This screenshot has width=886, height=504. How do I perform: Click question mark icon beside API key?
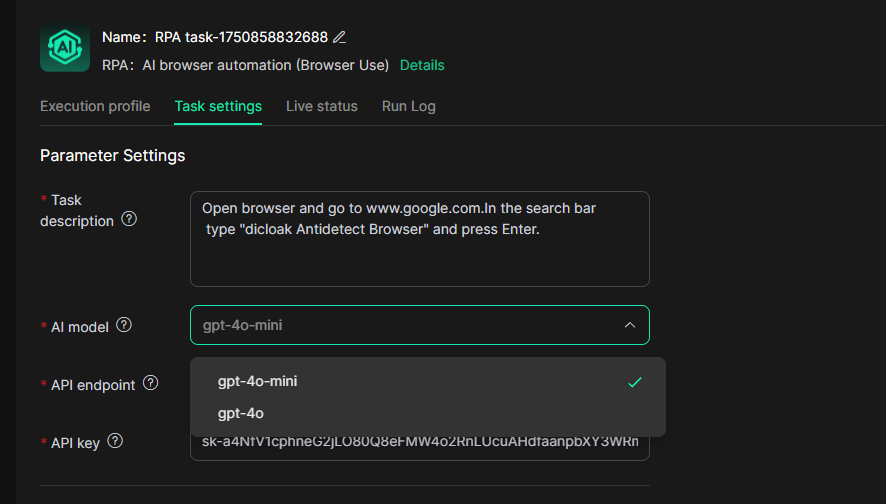(x=115, y=441)
